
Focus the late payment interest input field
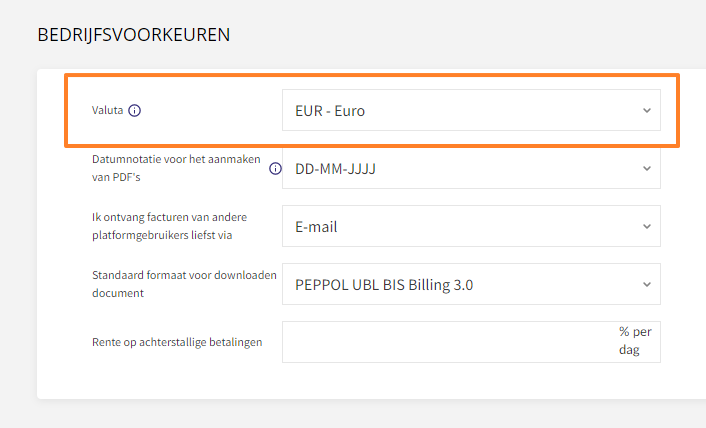pos(450,342)
